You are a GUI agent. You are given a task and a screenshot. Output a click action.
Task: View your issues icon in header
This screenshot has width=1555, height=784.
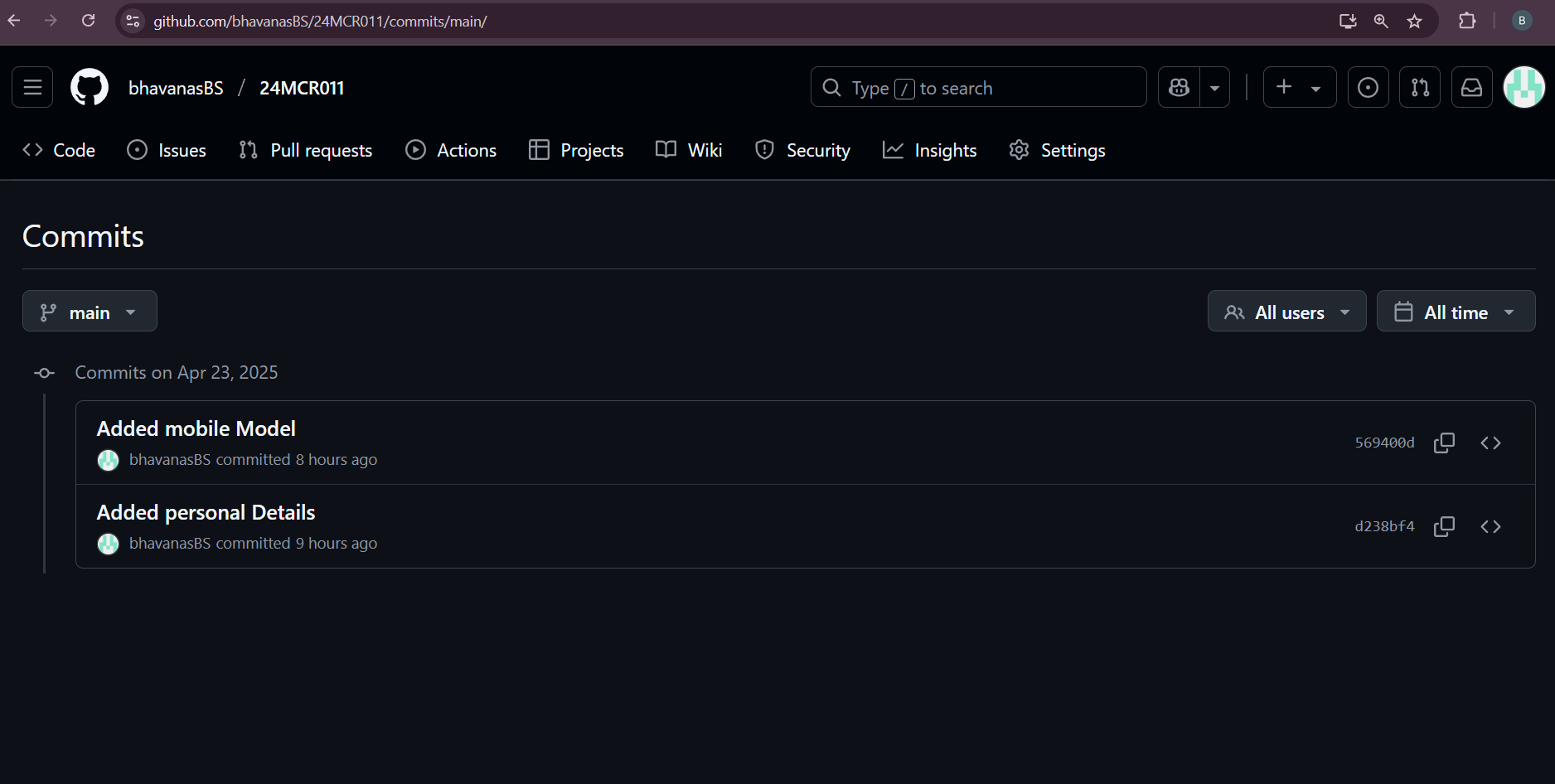coord(1368,87)
